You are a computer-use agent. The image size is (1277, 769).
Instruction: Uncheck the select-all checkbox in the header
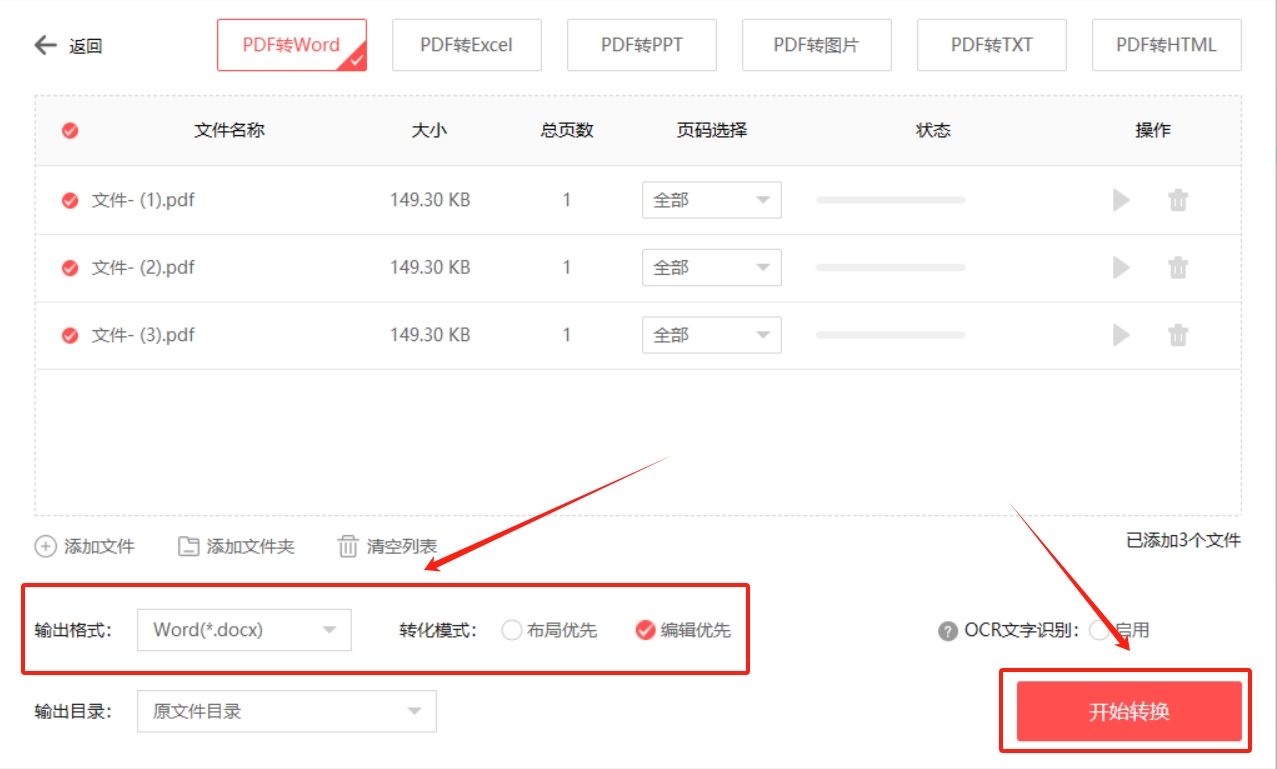(68, 130)
